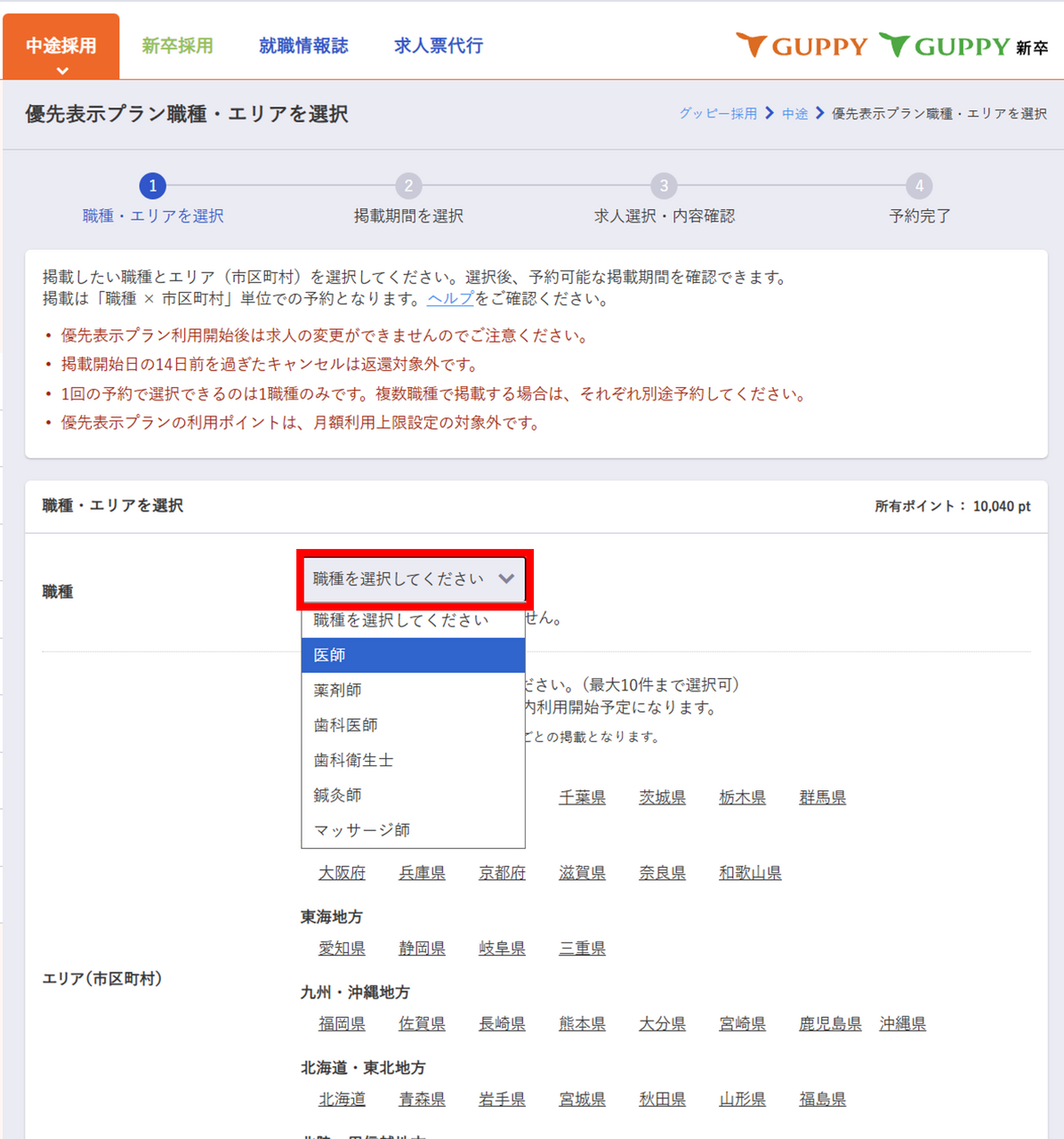1064x1139 pixels.
Task: Open the ヘルプ link in instructions
Action: pyautogui.click(x=450, y=299)
